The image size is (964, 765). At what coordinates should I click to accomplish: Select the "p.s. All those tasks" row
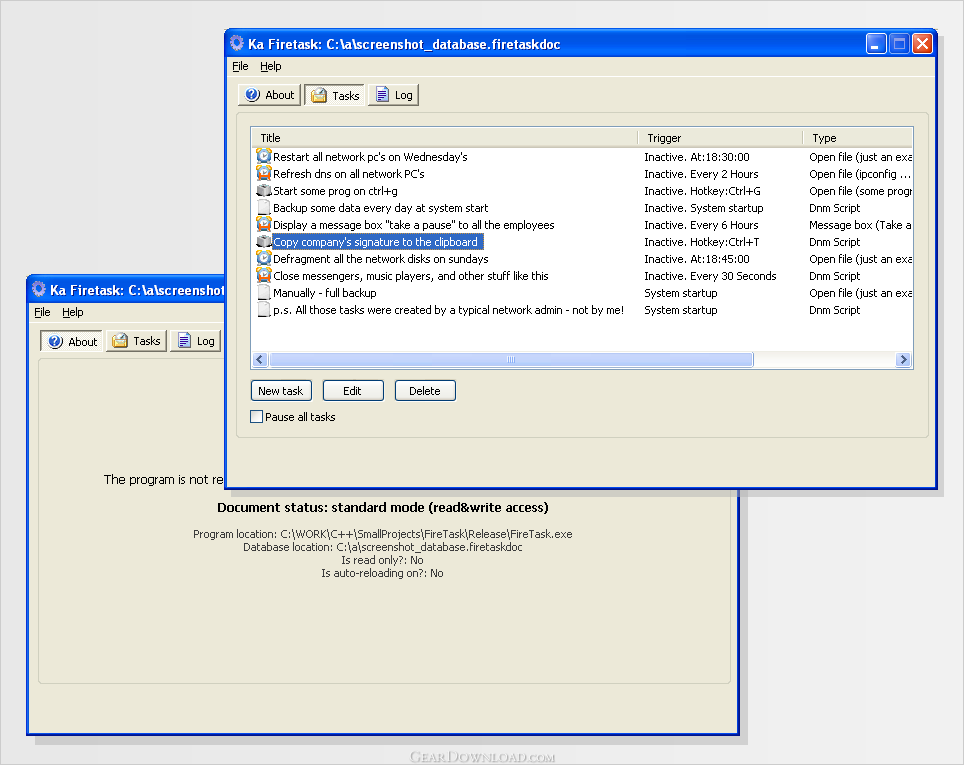448,310
